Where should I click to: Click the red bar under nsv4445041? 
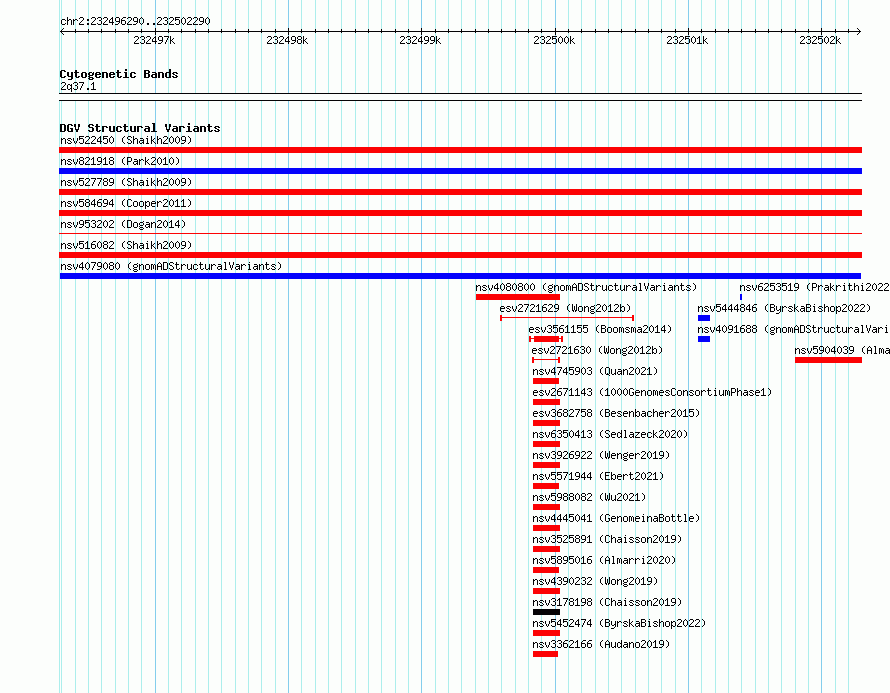click(x=547, y=528)
